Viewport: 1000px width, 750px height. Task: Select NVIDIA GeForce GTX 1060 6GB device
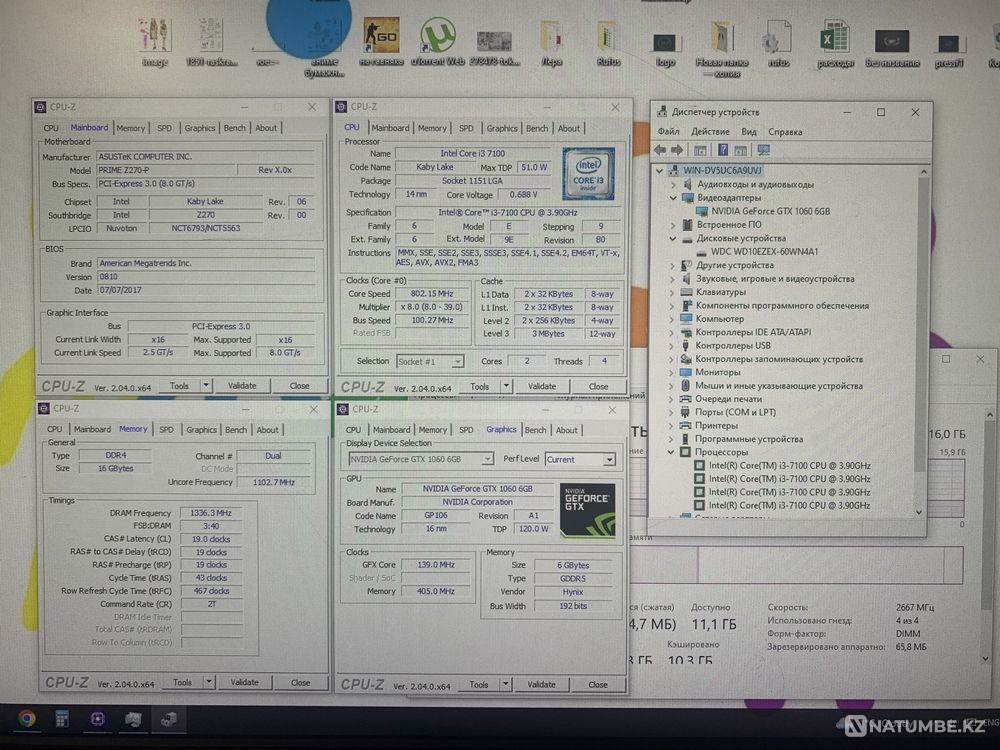click(x=770, y=211)
